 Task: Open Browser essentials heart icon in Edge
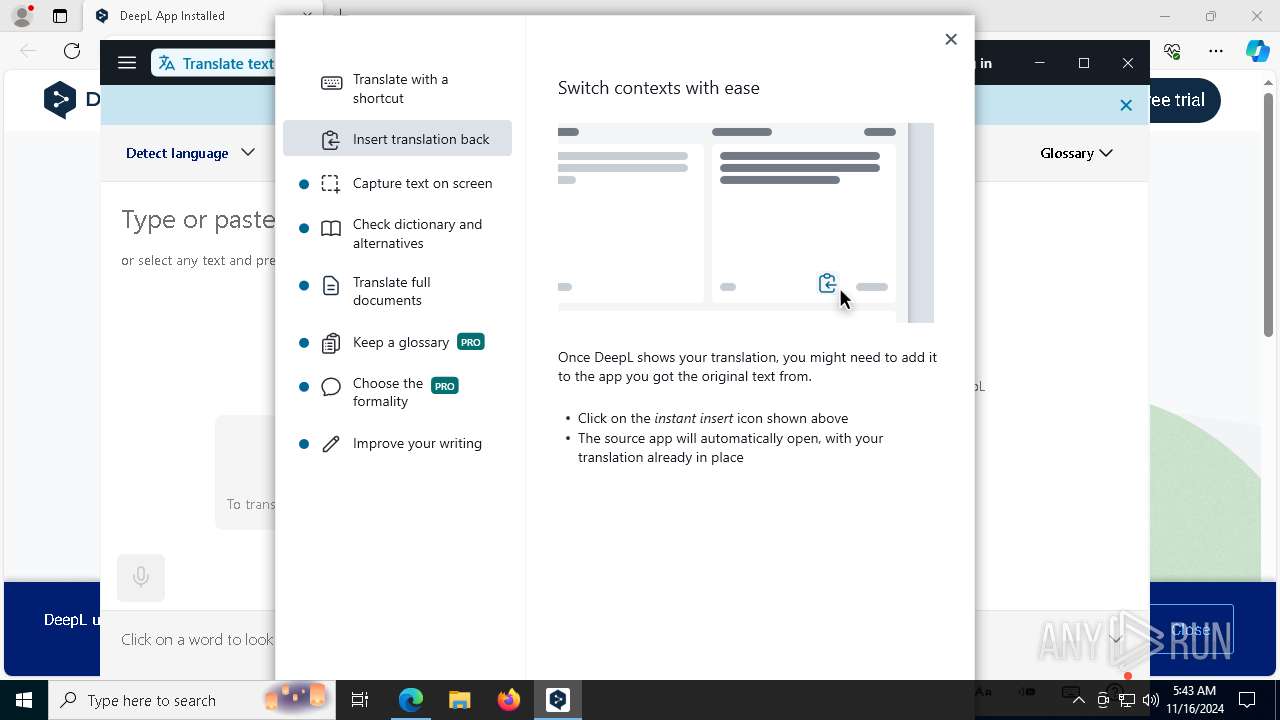1173,51
